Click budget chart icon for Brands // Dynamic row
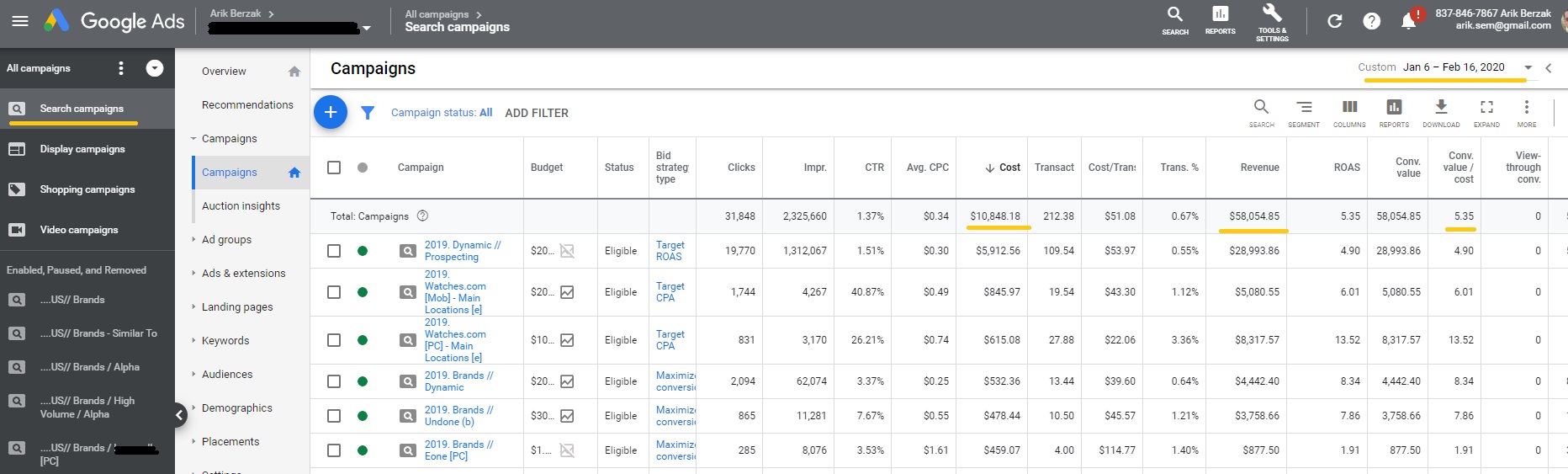The height and width of the screenshot is (474, 1568). pyautogui.click(x=567, y=381)
